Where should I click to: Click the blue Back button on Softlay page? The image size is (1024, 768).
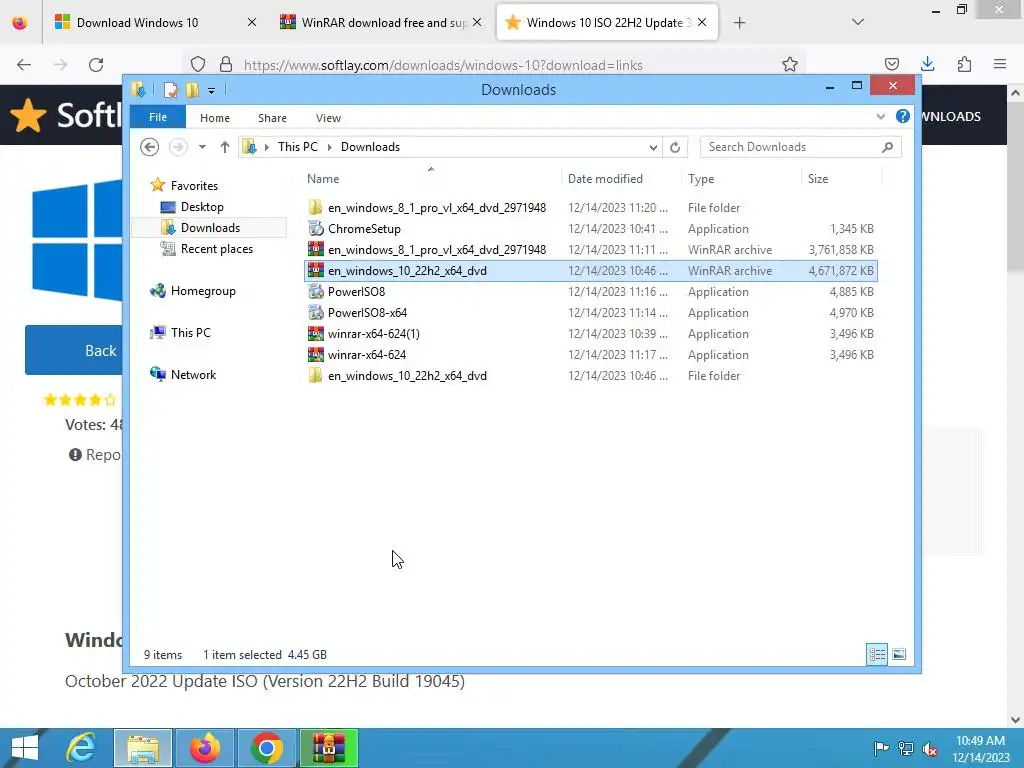(74, 350)
